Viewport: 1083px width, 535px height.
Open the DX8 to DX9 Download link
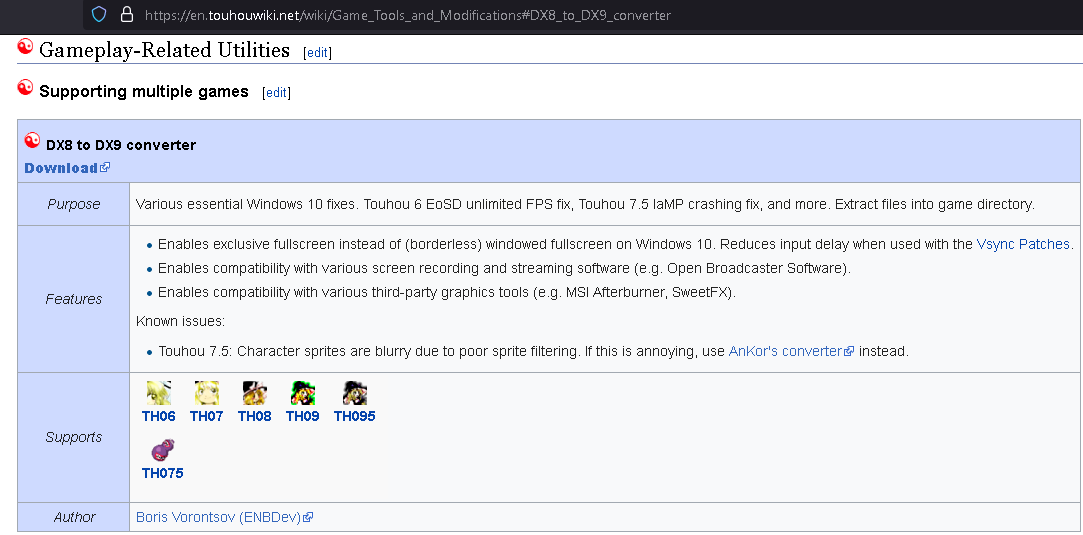click(61, 168)
